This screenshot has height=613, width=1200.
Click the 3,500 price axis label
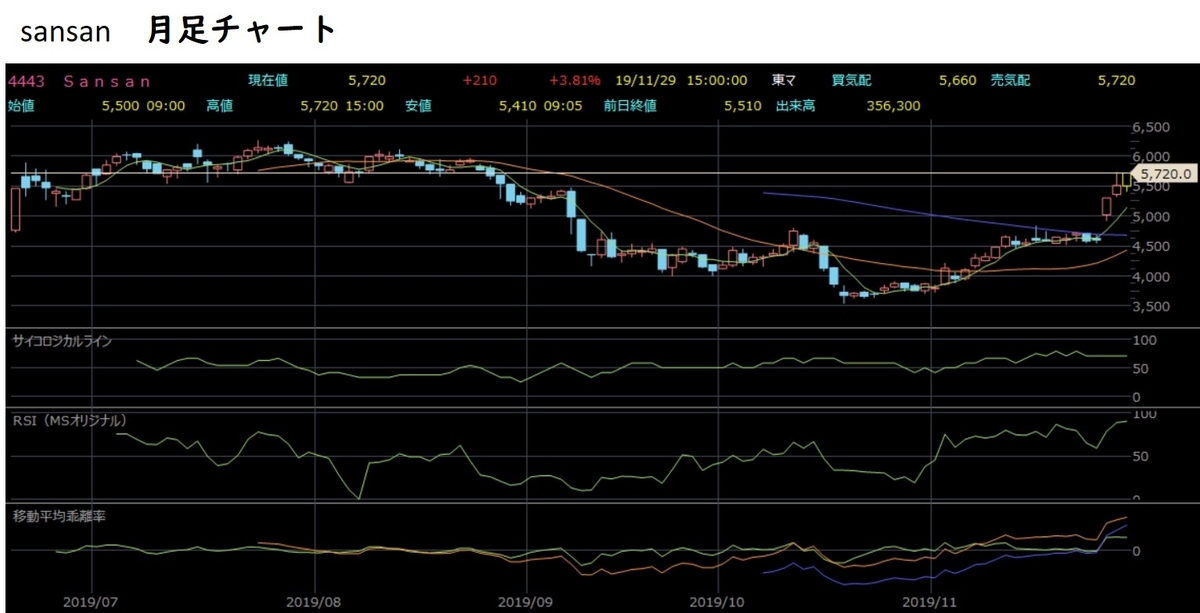[x=1150, y=307]
